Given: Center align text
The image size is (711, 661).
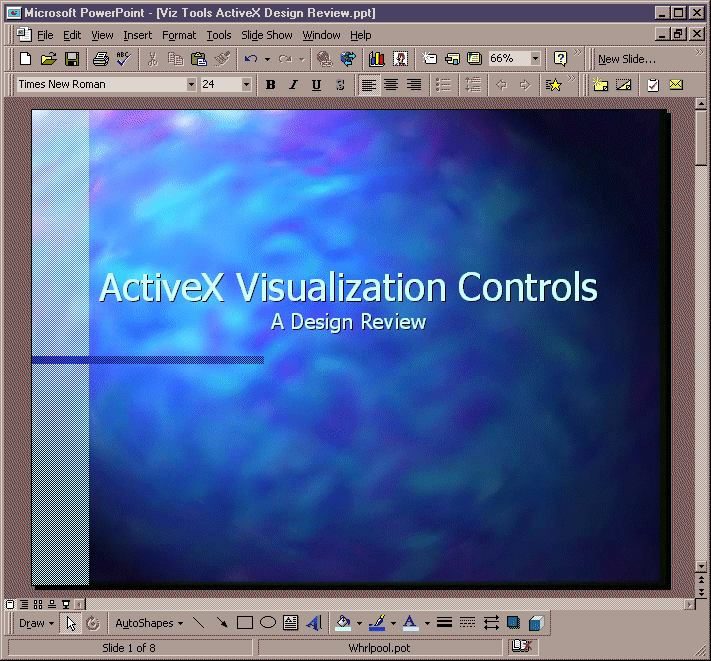Looking at the screenshot, I should [391, 84].
